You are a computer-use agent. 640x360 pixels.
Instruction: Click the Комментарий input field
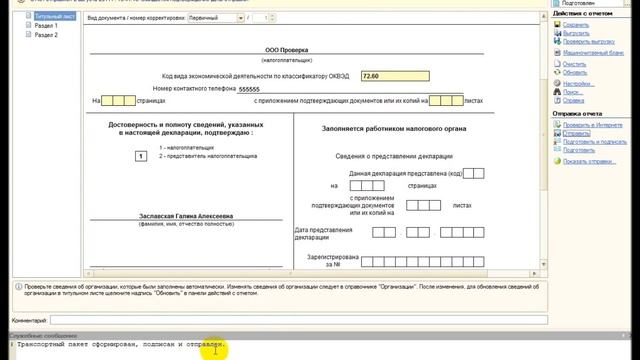[x=299, y=320]
